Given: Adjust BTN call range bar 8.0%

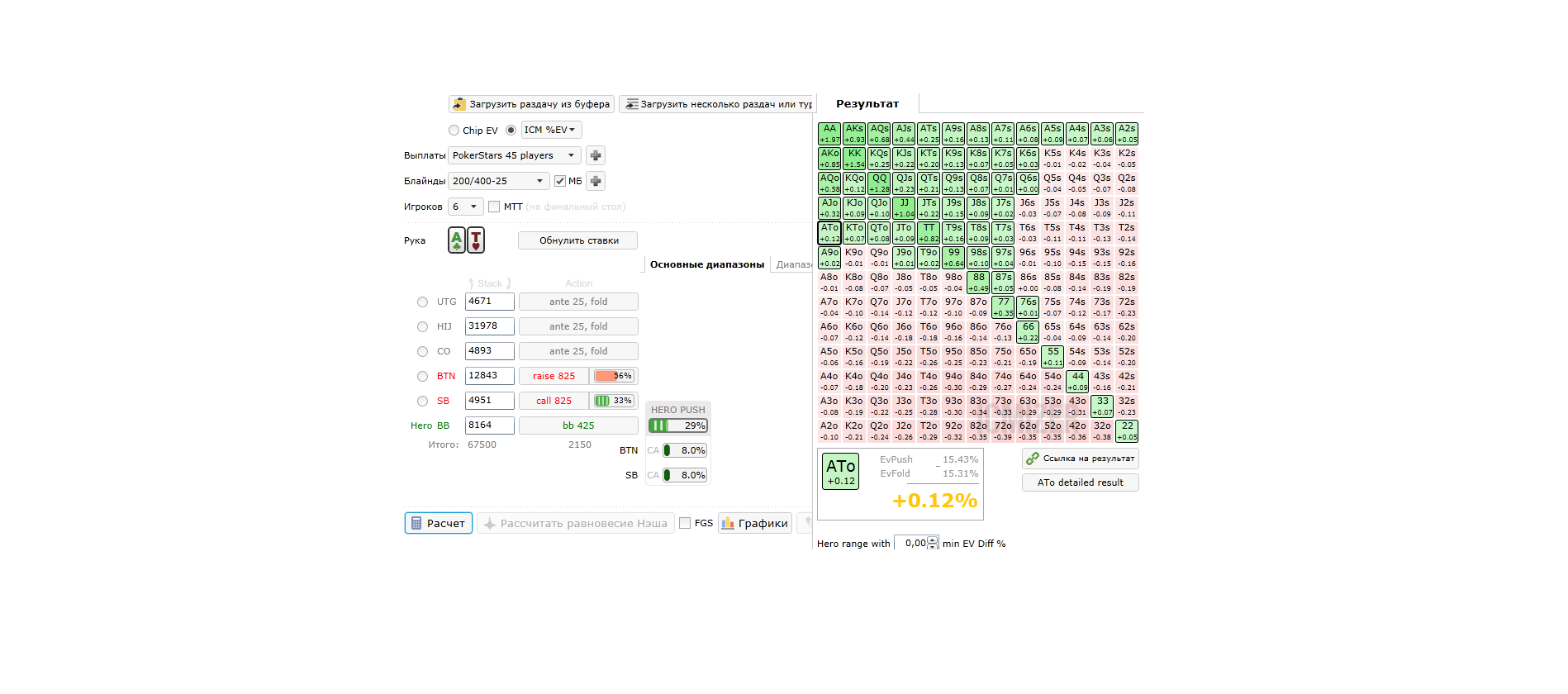Looking at the screenshot, I should coord(685,450).
